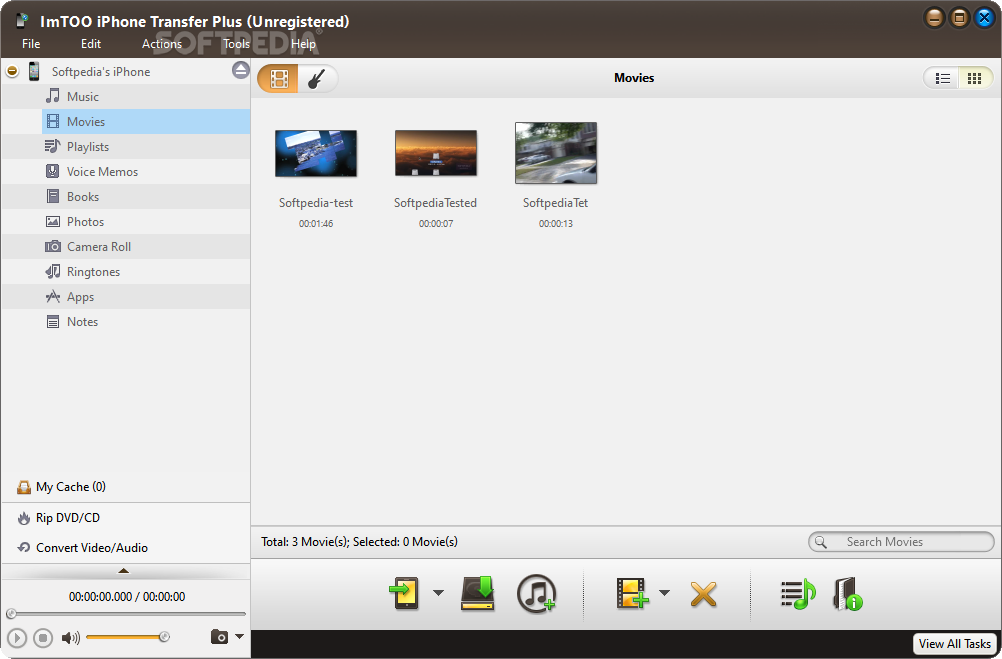Switch to list view mode
This screenshot has width=1002, height=659.
pos(943,79)
